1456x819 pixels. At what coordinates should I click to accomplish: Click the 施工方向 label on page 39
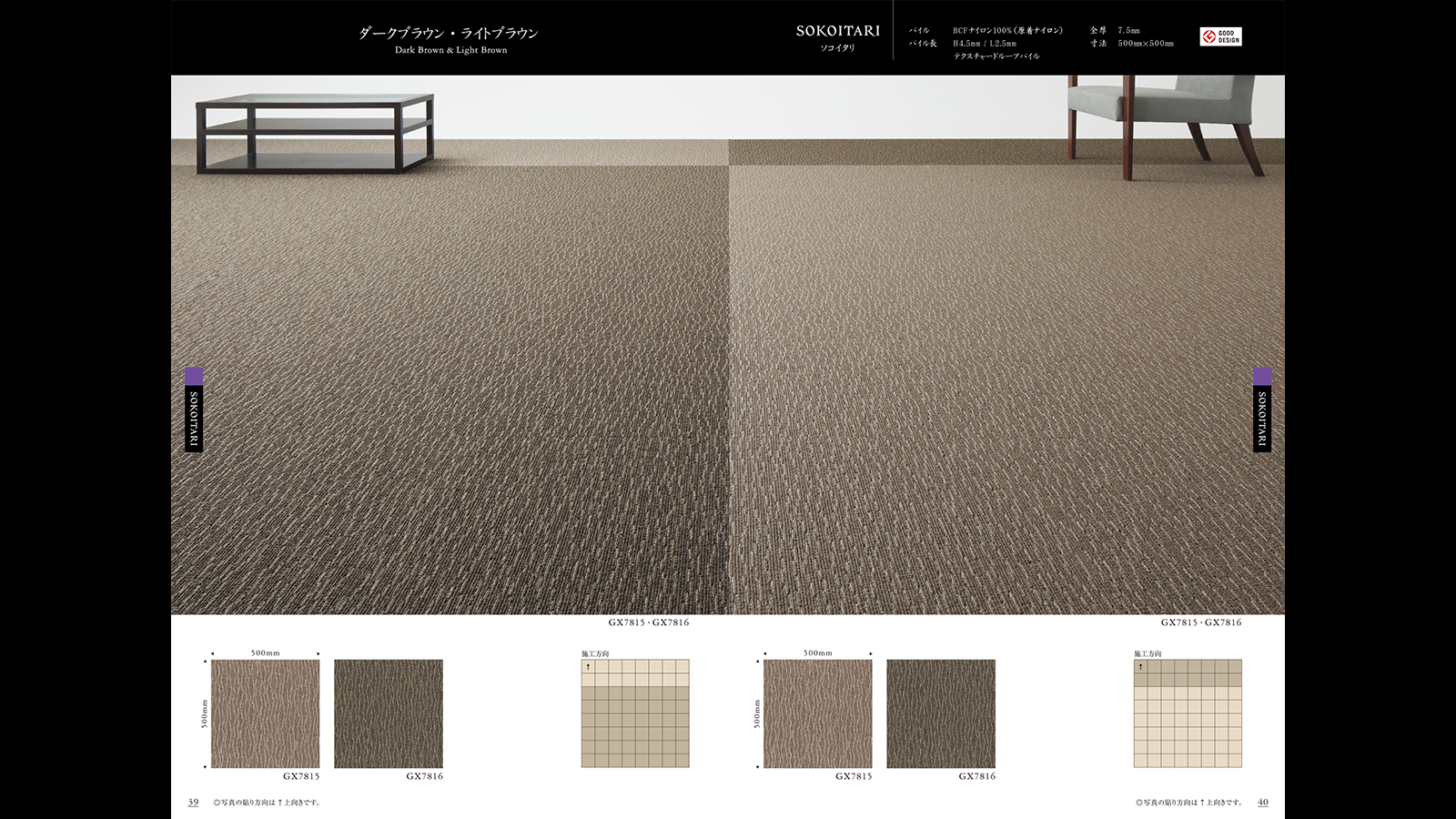point(595,653)
